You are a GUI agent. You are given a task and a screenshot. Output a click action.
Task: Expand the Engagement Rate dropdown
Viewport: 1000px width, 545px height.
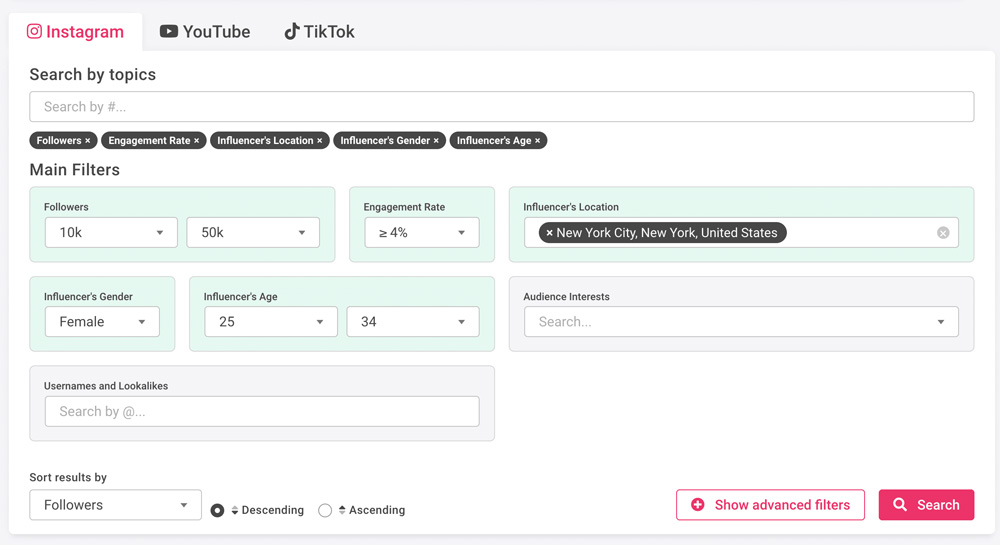click(x=421, y=233)
